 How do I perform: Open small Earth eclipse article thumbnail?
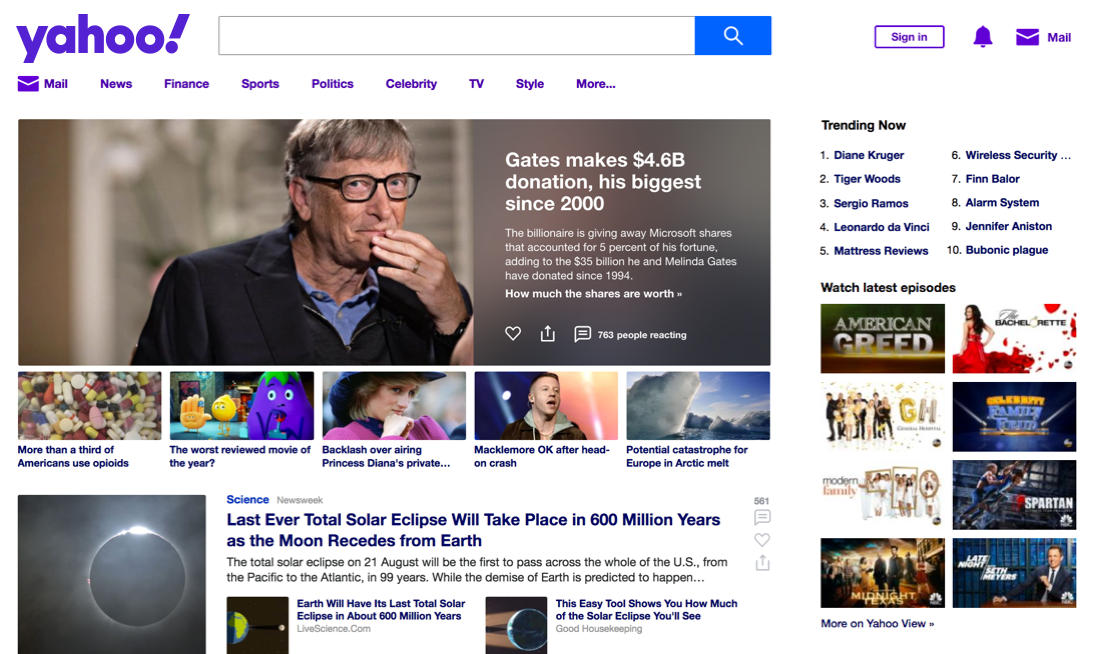[x=257, y=625]
